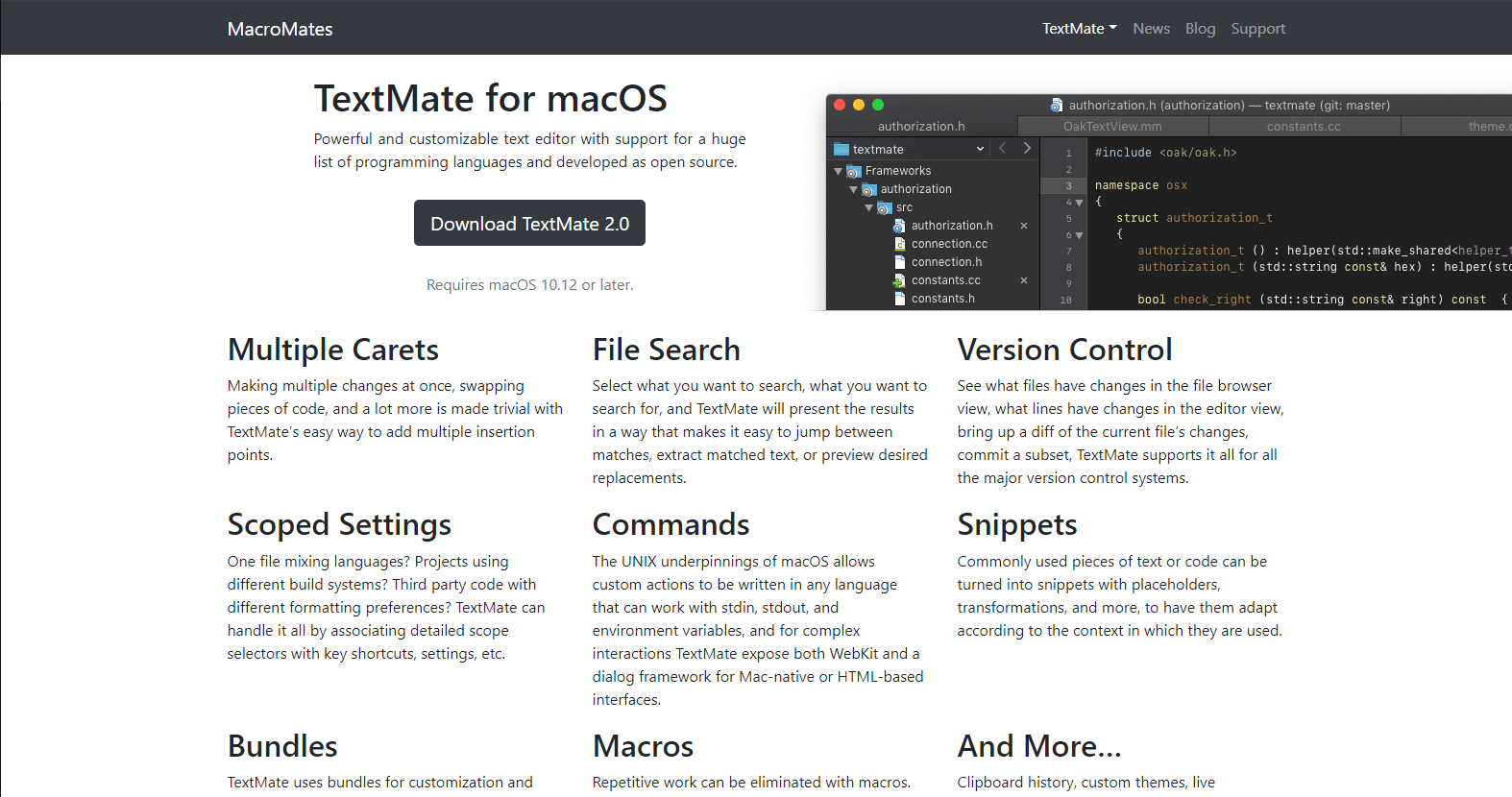Go back with the sidebar left arrow
Viewport: 1512px width, 797px height.
1003,148
